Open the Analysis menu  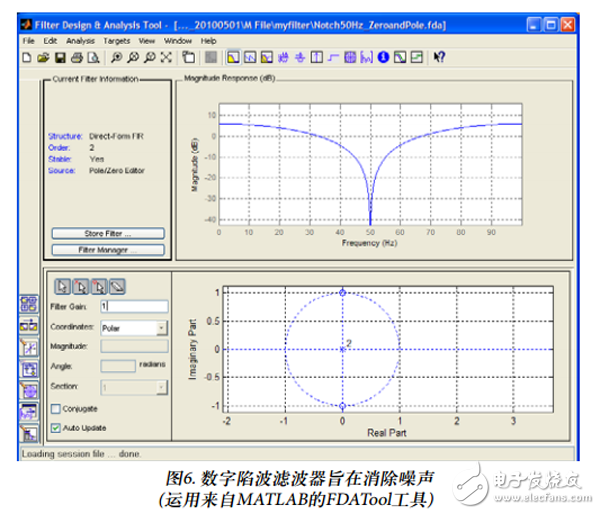tap(80, 41)
